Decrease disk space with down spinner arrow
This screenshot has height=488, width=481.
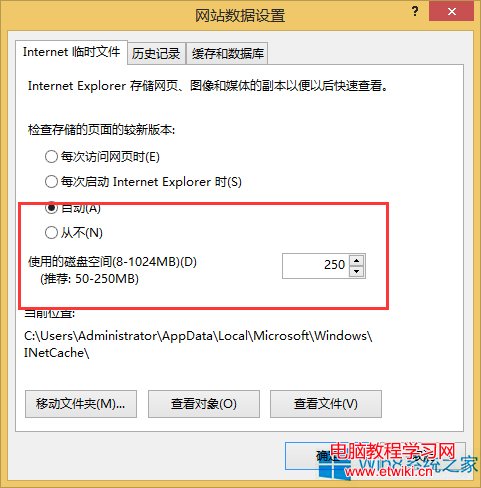(x=357, y=272)
